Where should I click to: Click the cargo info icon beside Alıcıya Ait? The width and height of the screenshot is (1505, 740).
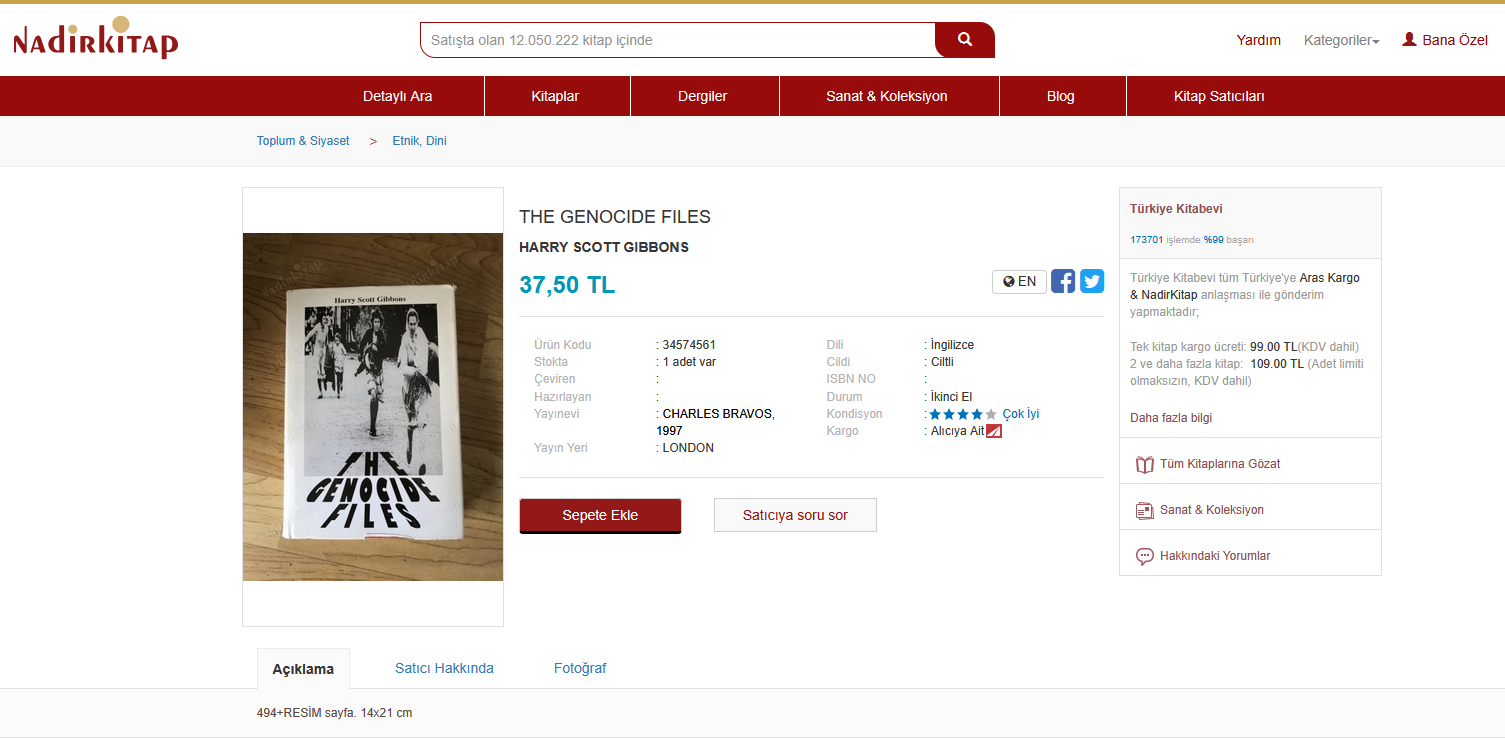click(994, 431)
